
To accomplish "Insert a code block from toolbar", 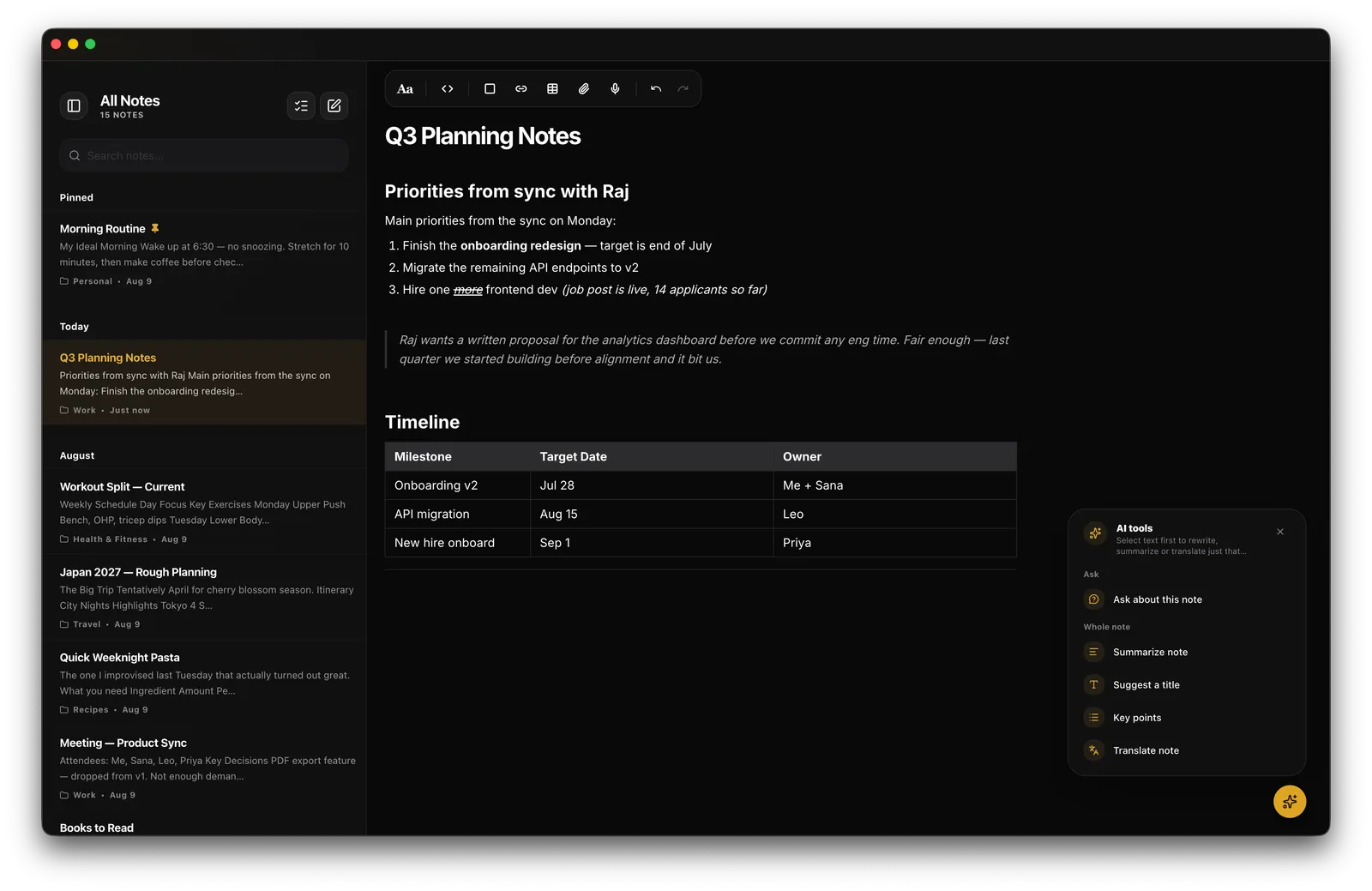I will pyautogui.click(x=448, y=89).
